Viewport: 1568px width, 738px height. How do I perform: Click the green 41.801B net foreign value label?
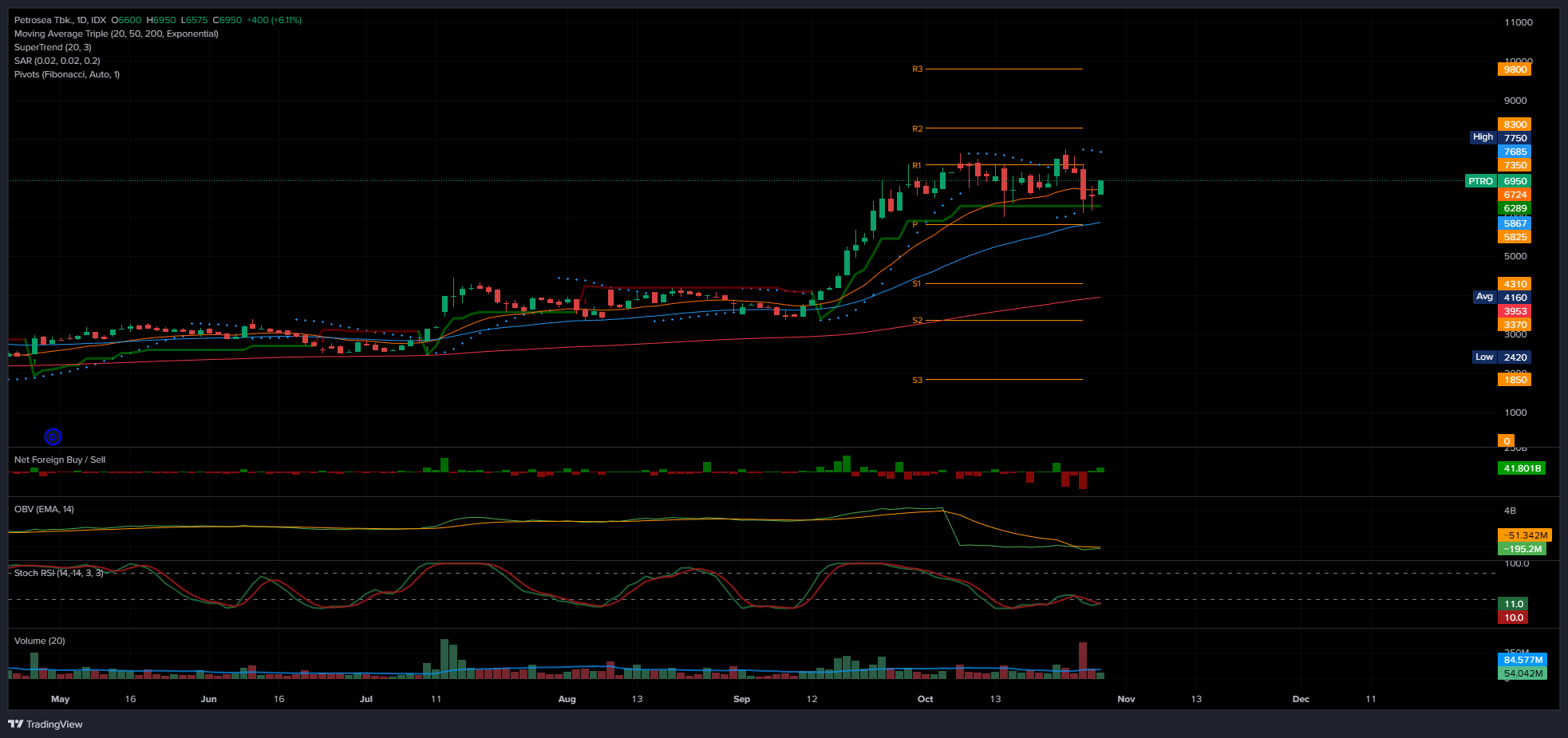point(1522,468)
